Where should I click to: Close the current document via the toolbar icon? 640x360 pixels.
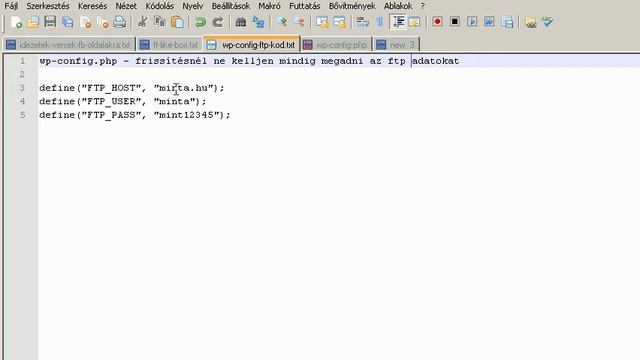pos(85,22)
